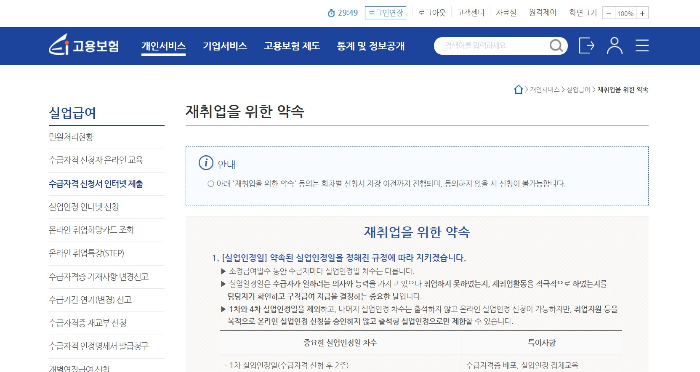Click the logout door-arrow icon
Screen dimensions: 700x372
[x=586, y=46]
